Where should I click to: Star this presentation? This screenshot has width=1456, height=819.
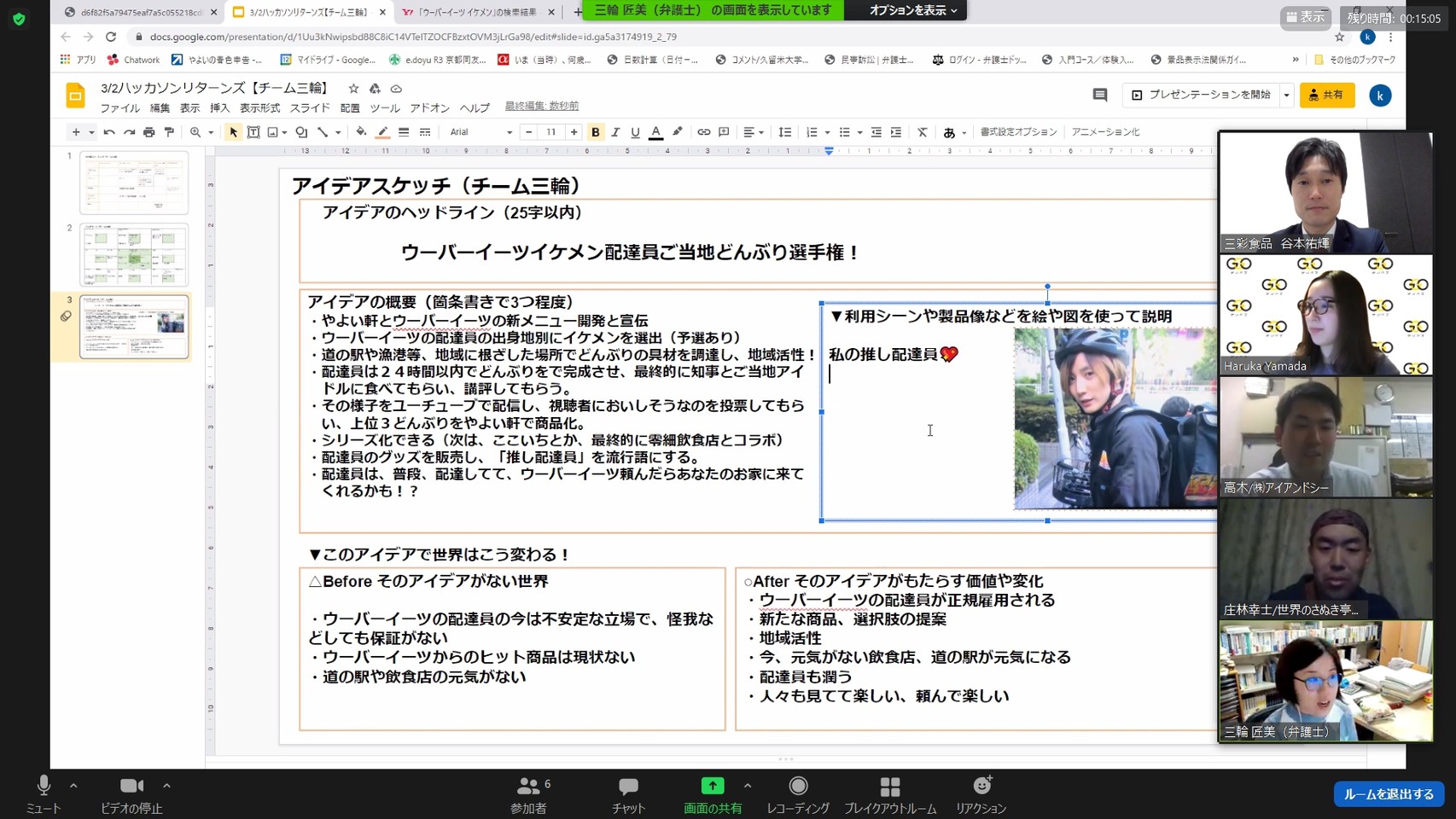pyautogui.click(x=353, y=89)
